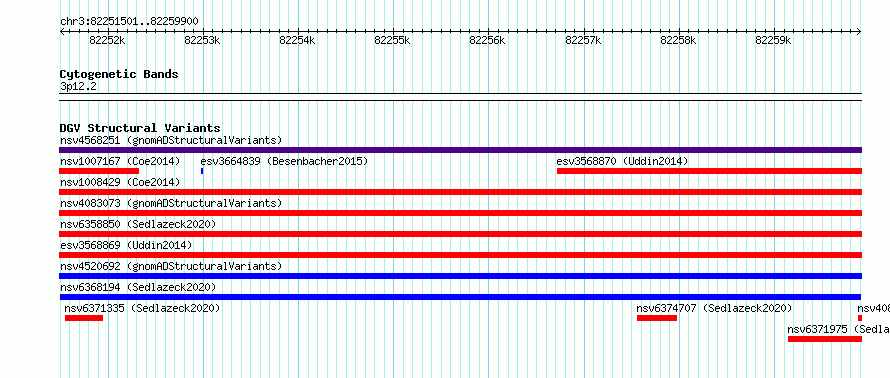Open the esv3568869 (Uddin2014) label
890x378 pixels.
[x=126, y=245]
